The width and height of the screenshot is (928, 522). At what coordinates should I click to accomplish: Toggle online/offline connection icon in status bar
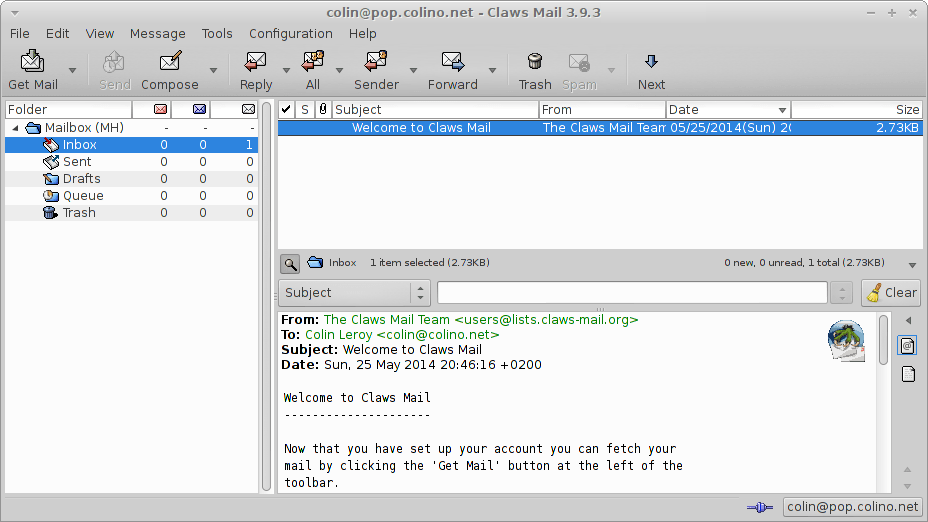click(760, 507)
